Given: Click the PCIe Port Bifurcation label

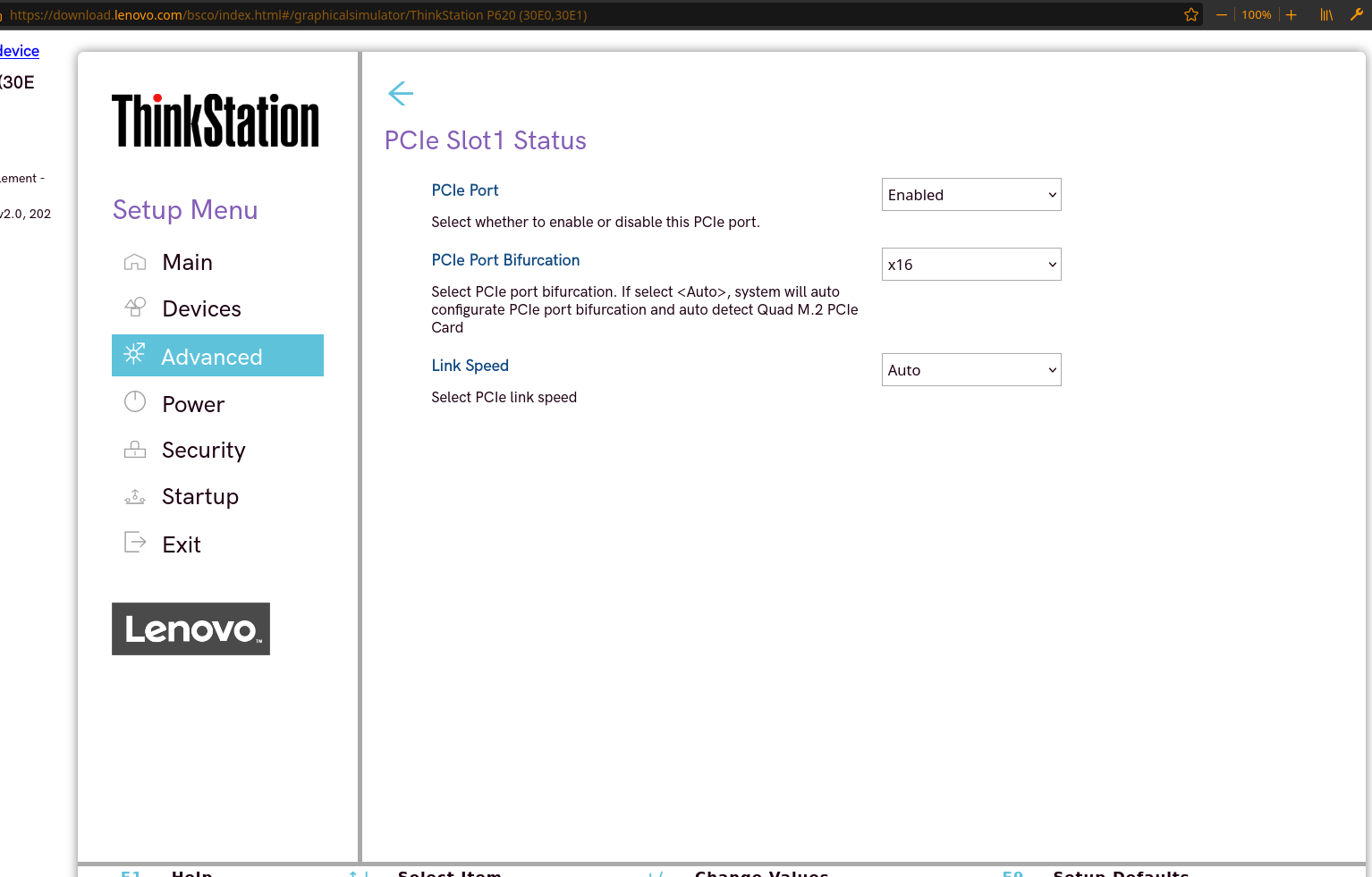Looking at the screenshot, I should (505, 260).
